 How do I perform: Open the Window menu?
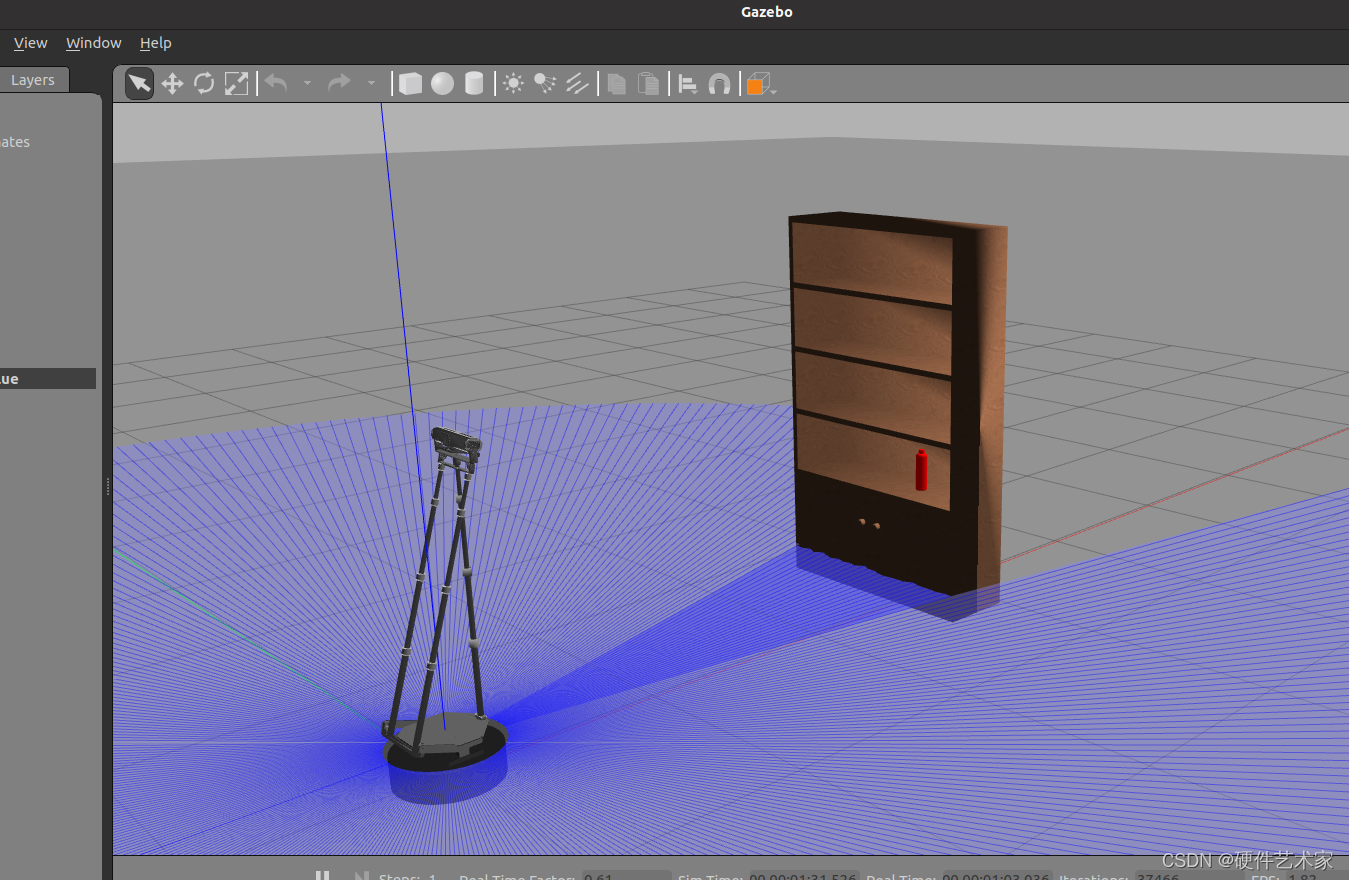click(x=93, y=43)
